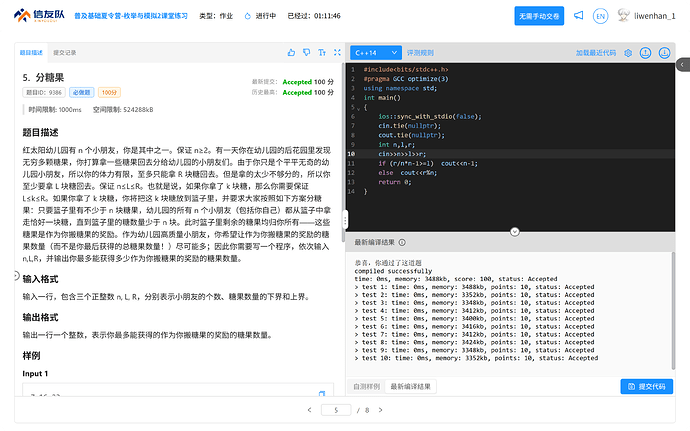Go to the previous problem arrow
690x431 pixels.
tap(309, 410)
